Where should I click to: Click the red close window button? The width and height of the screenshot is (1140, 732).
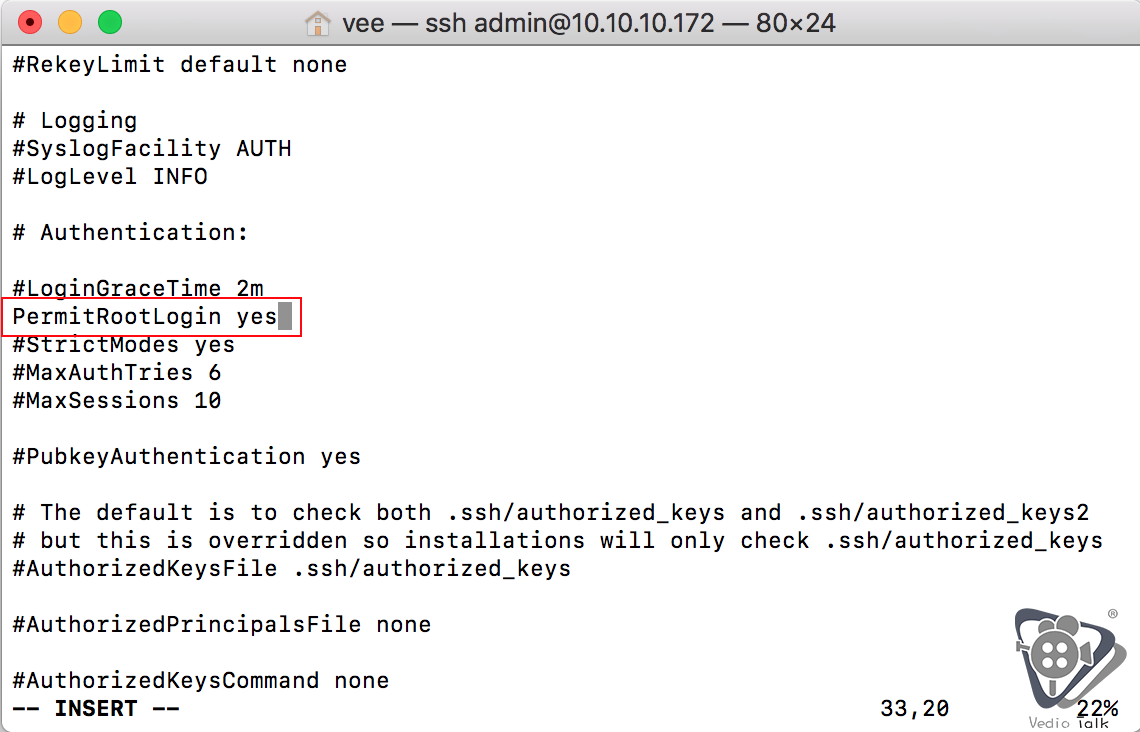tap(30, 23)
